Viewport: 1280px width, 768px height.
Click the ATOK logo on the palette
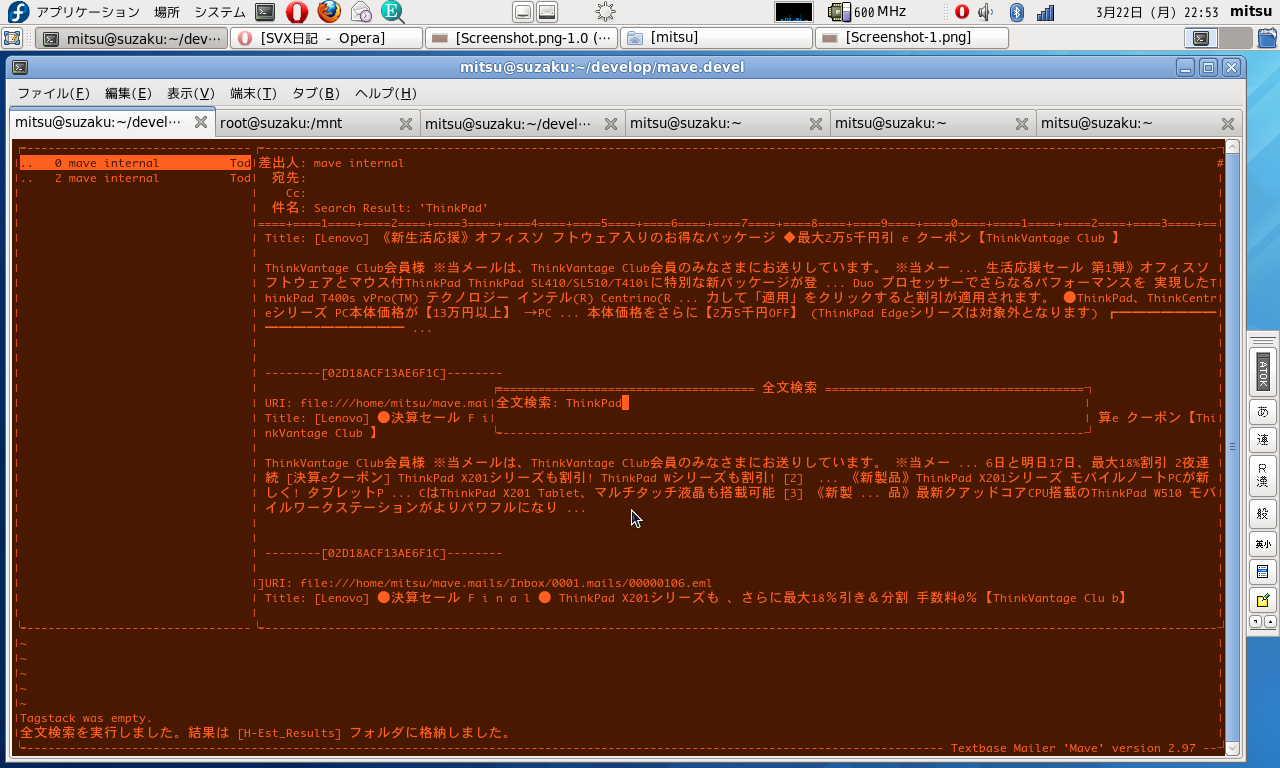(1262, 372)
